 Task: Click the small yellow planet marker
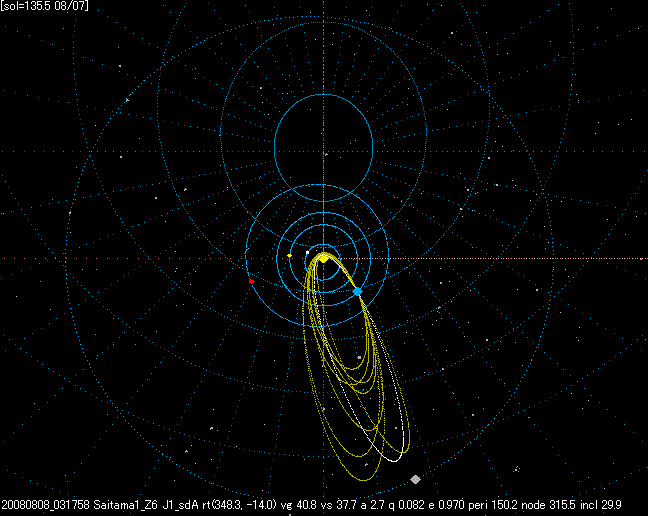pos(289,256)
